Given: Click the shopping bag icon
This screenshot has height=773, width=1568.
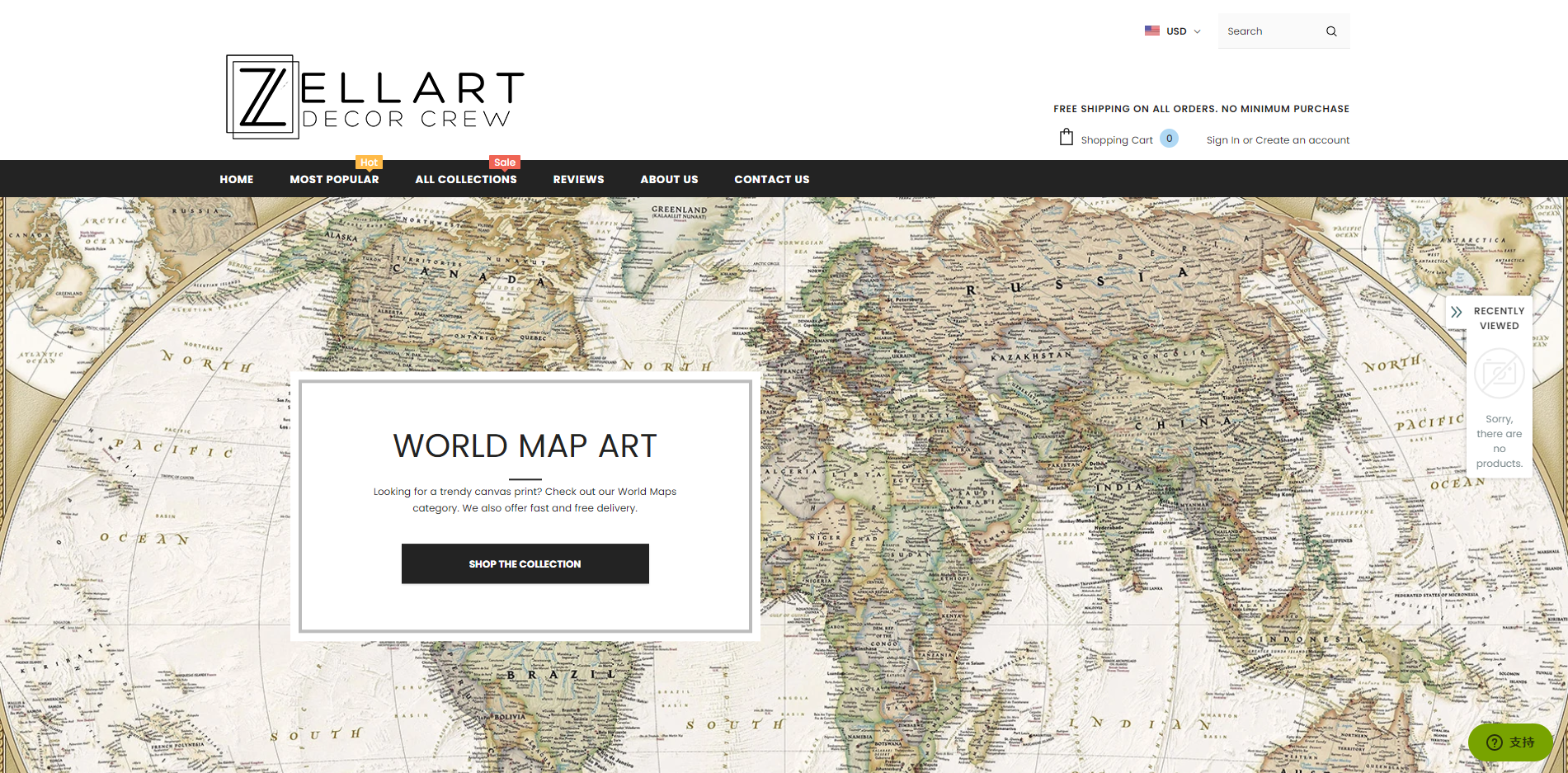Looking at the screenshot, I should click(1067, 137).
